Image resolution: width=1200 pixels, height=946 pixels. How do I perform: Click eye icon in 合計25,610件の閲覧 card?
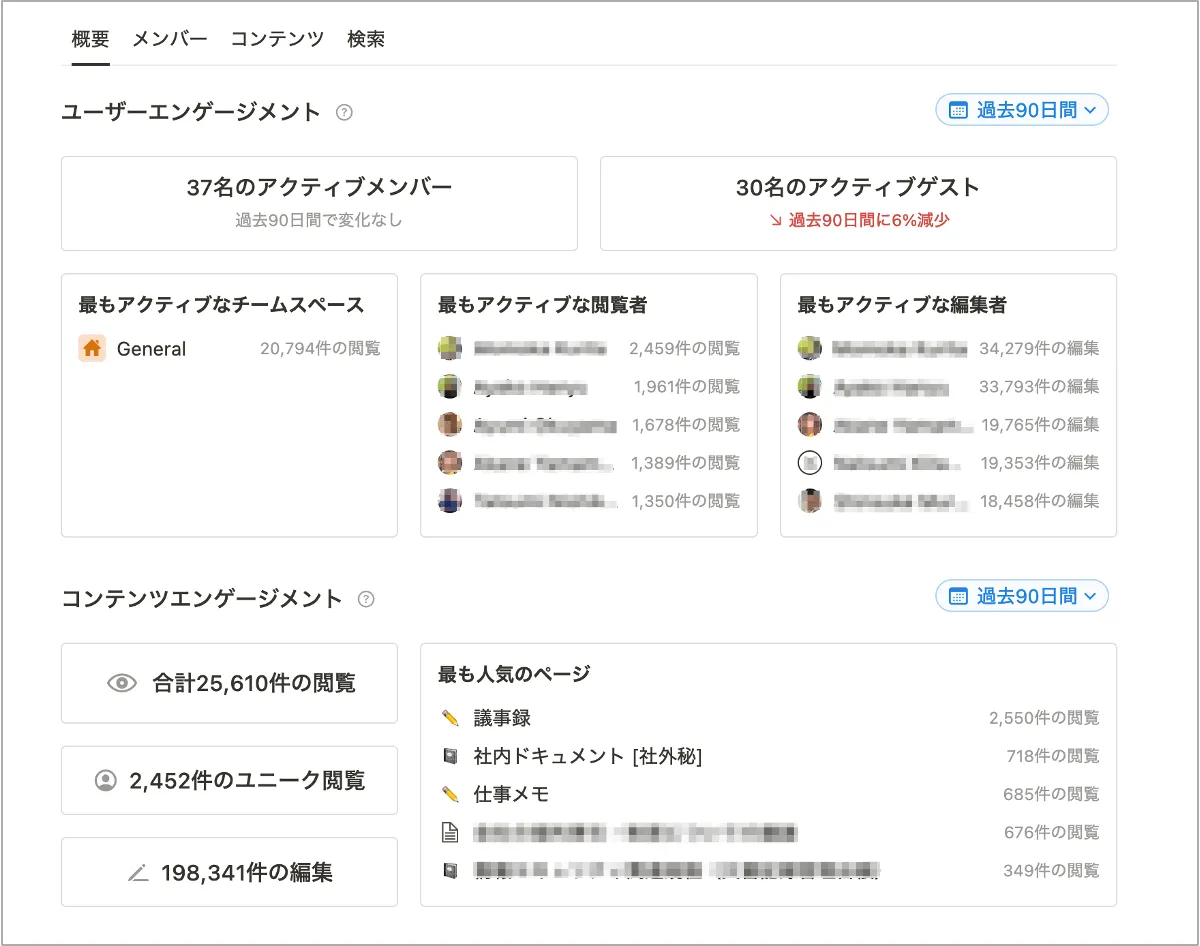pyautogui.click(x=122, y=684)
